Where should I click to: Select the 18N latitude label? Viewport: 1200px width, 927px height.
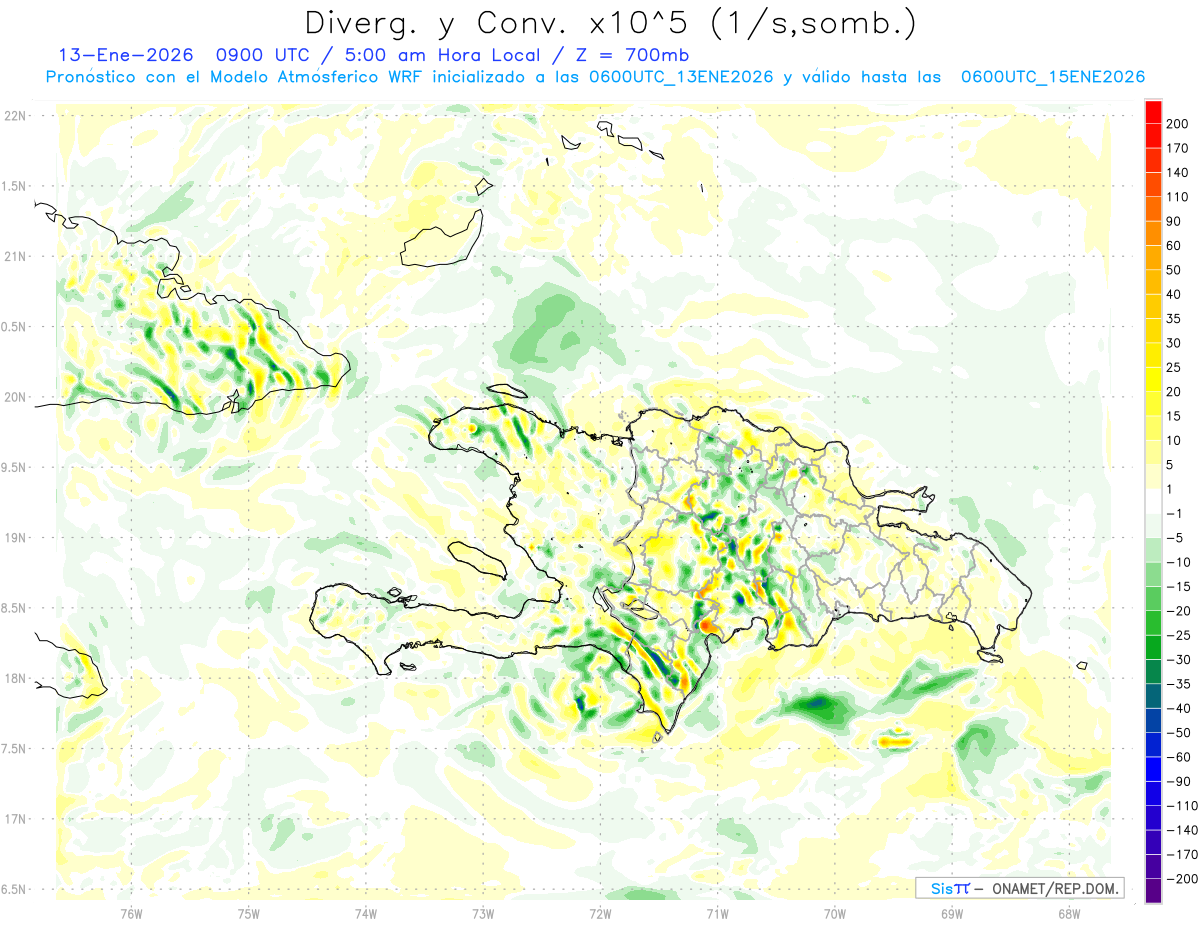[x=16, y=679]
